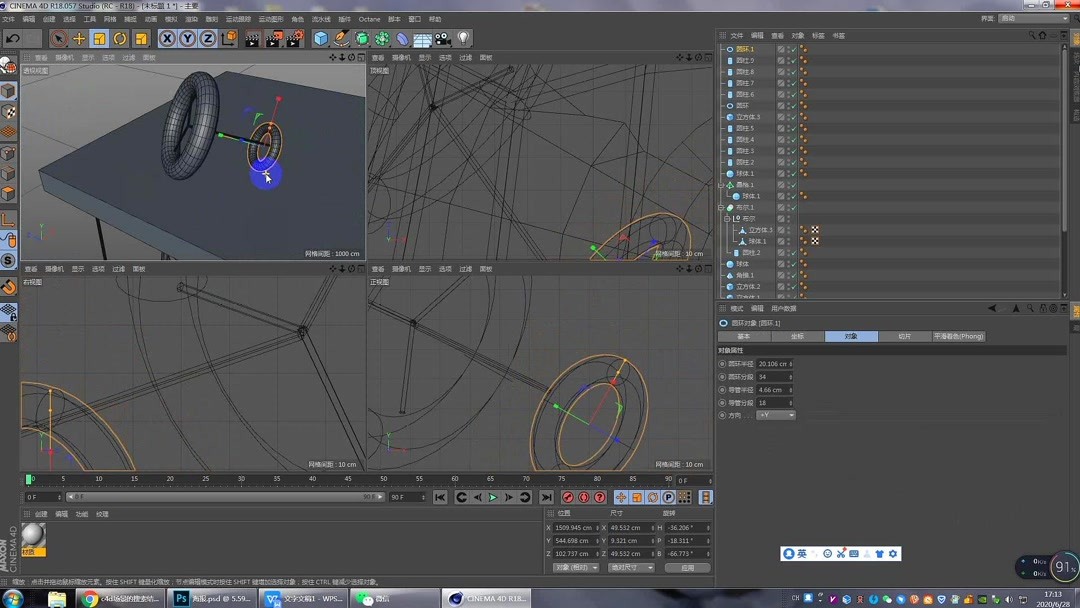This screenshot has width=1080, height=608.
Task: Click the Camera object icon
Action: [x=443, y=39]
